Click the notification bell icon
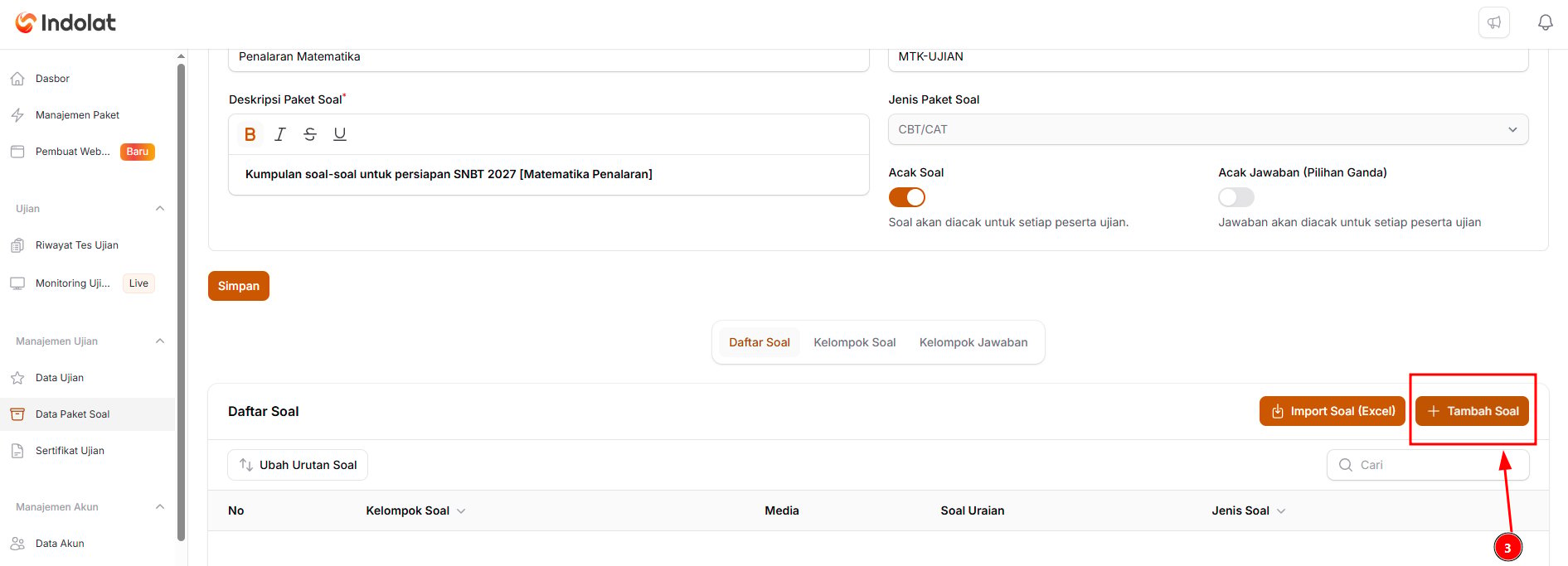 pos(1545,22)
